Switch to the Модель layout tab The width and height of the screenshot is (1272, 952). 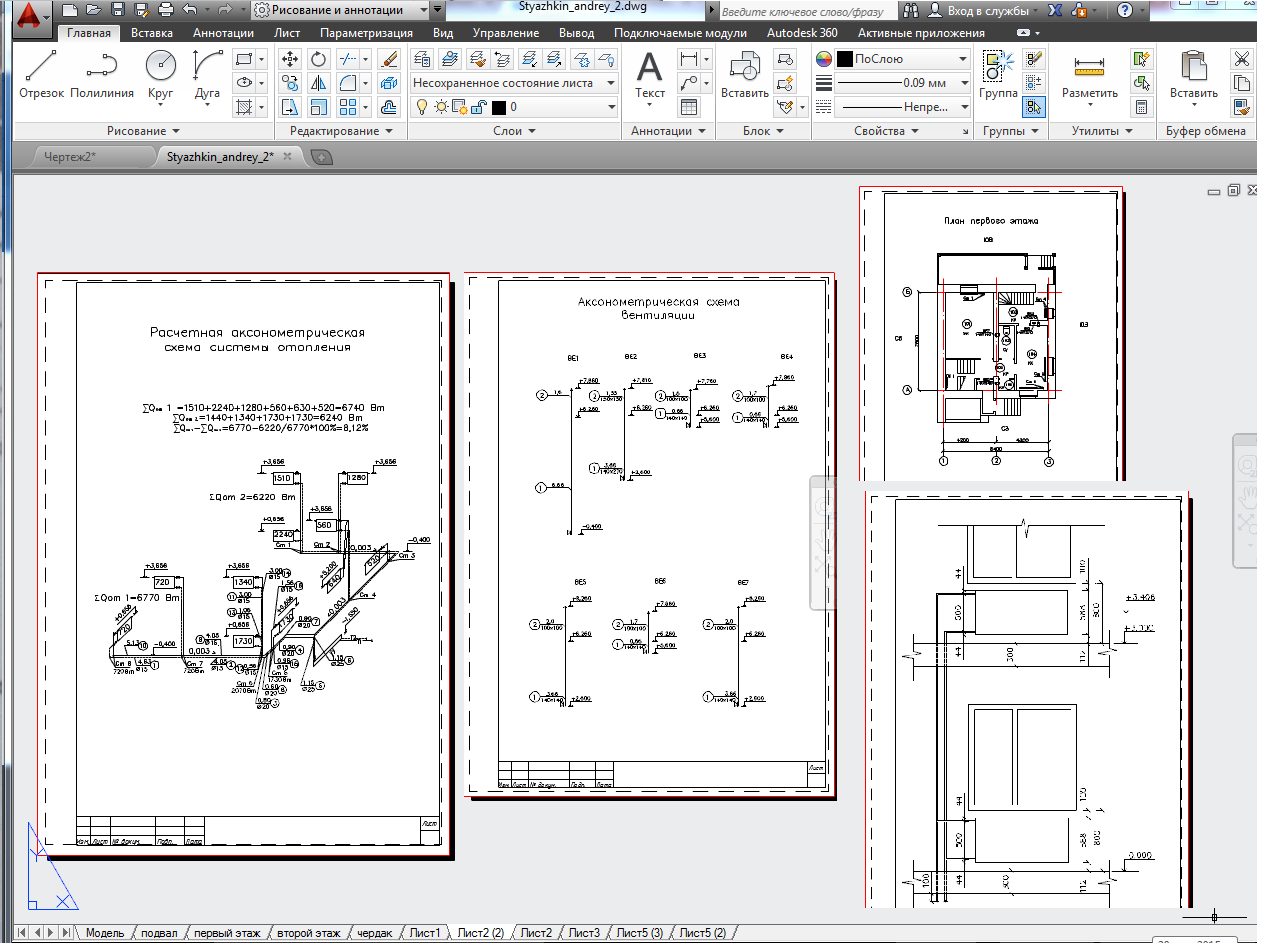click(105, 933)
